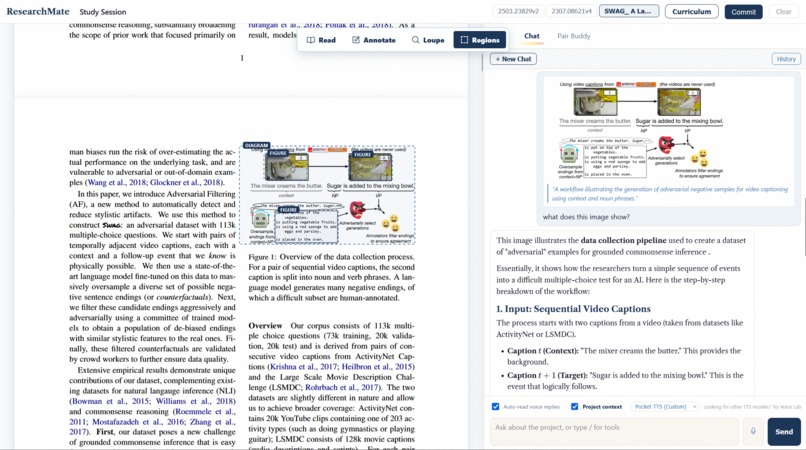Switch to Read mode
Viewport: 806px width, 450px height.
point(321,40)
